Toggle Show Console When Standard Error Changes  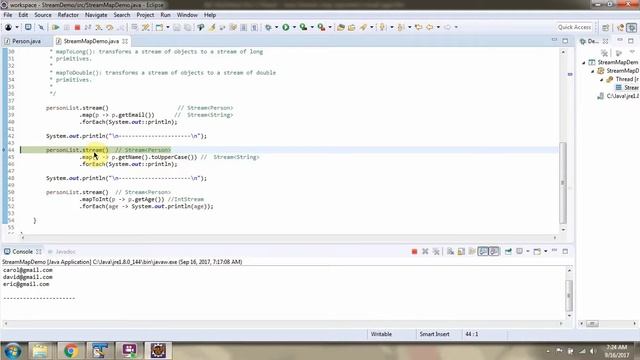pos(494,251)
